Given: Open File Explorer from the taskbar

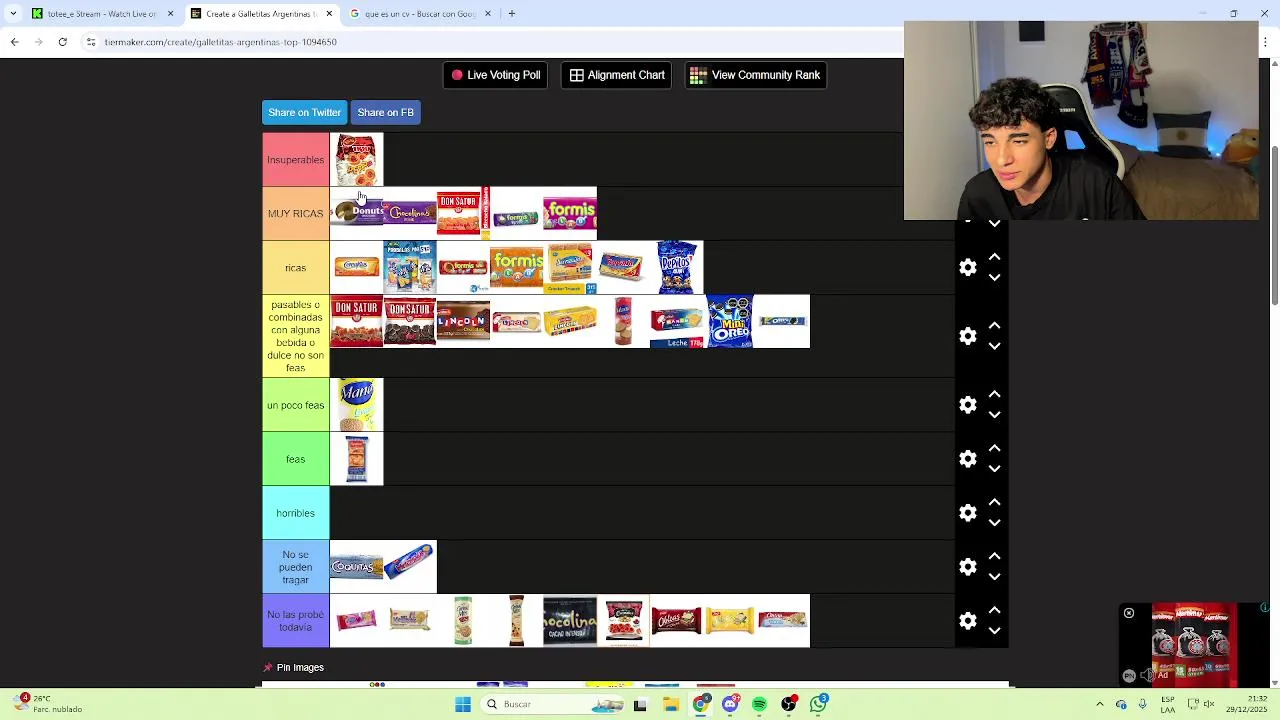Looking at the screenshot, I should click(671, 705).
